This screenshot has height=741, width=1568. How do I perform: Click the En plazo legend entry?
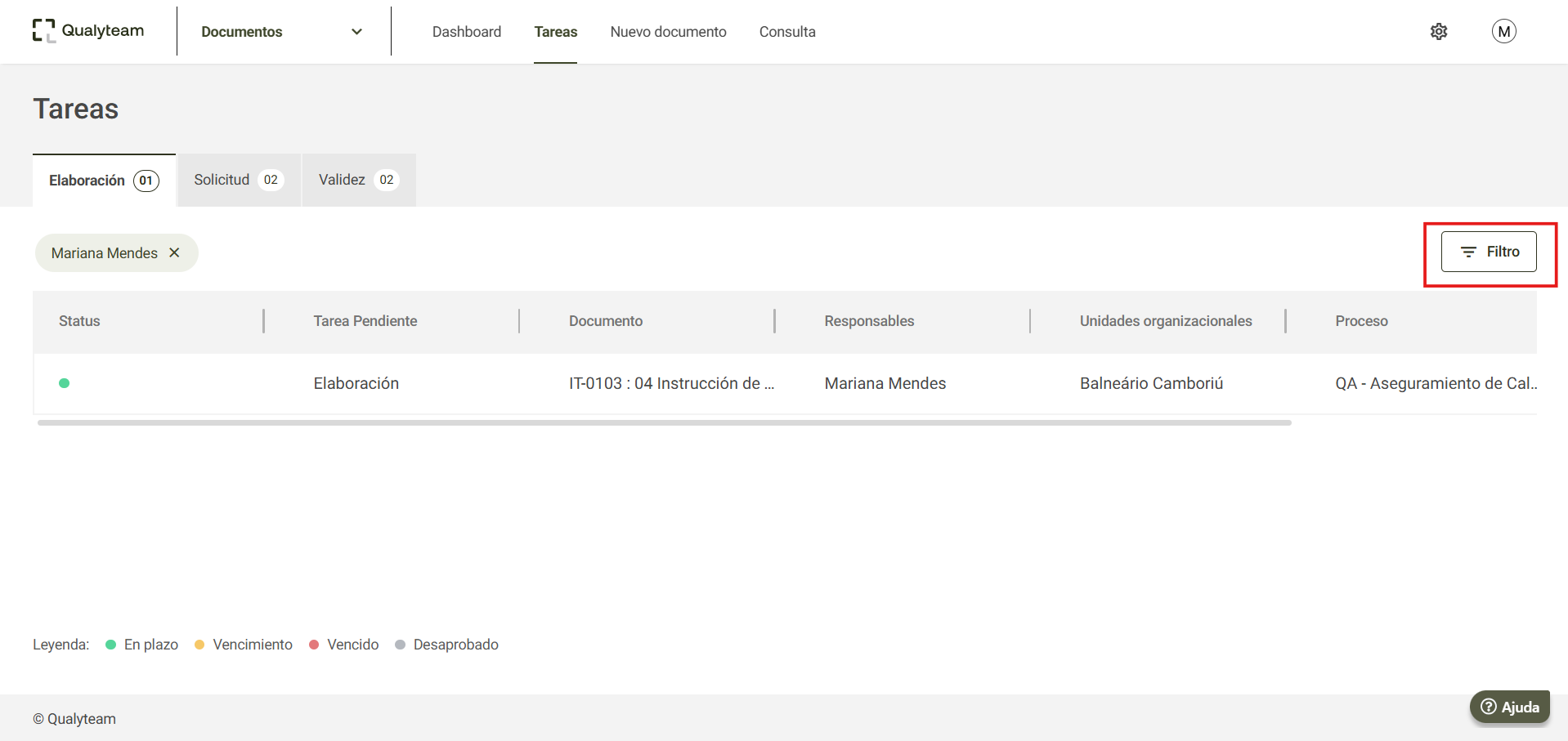142,645
